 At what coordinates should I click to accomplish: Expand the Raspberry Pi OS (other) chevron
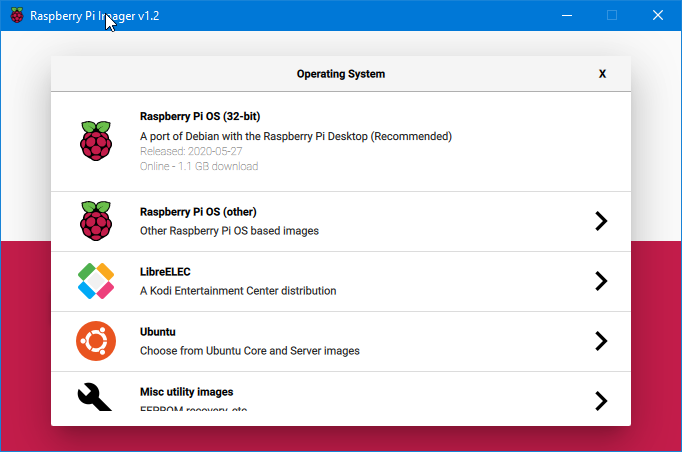click(601, 221)
